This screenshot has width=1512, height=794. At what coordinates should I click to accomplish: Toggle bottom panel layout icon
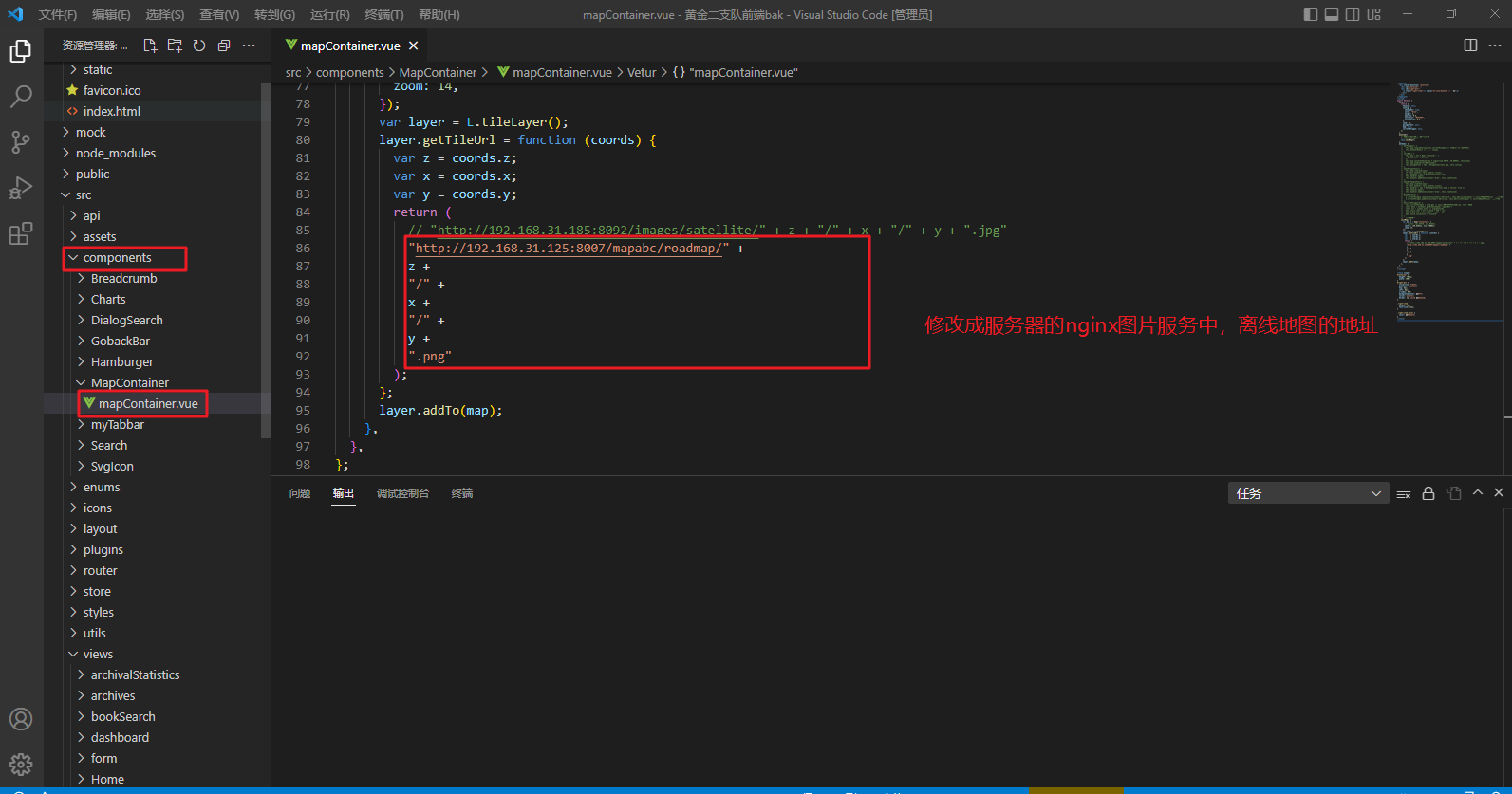tap(1332, 14)
